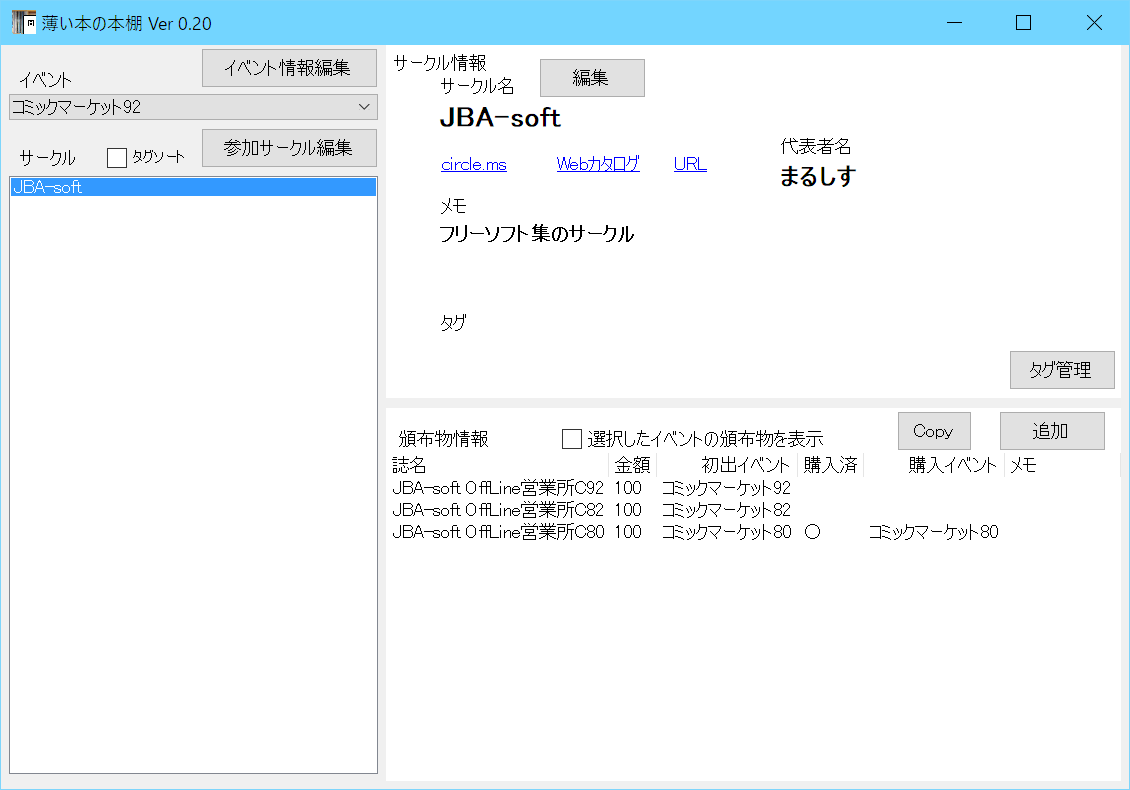The height and width of the screenshot is (790, 1130).
Task: Click the purchased circle mark in C80 row
Action: (812, 532)
